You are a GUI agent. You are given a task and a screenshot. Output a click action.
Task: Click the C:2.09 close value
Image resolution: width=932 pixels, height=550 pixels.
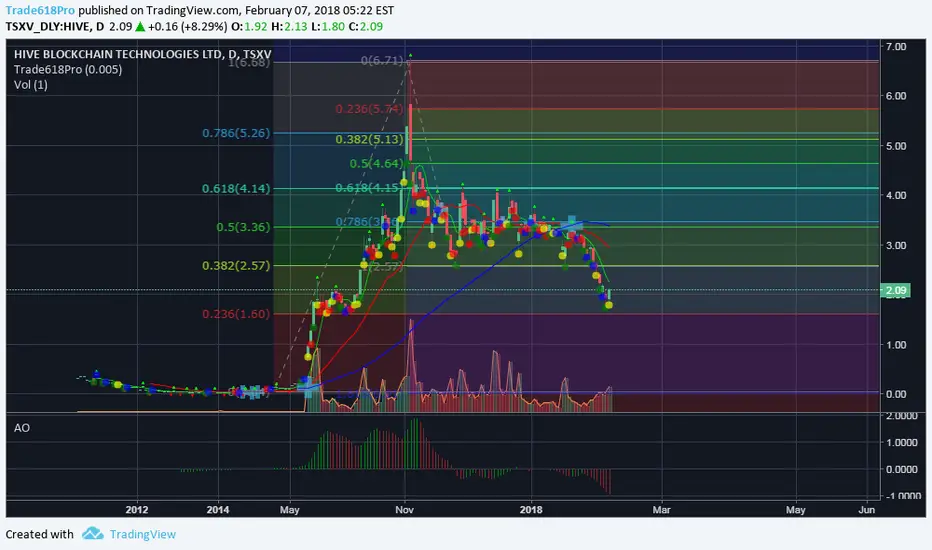tap(366, 26)
